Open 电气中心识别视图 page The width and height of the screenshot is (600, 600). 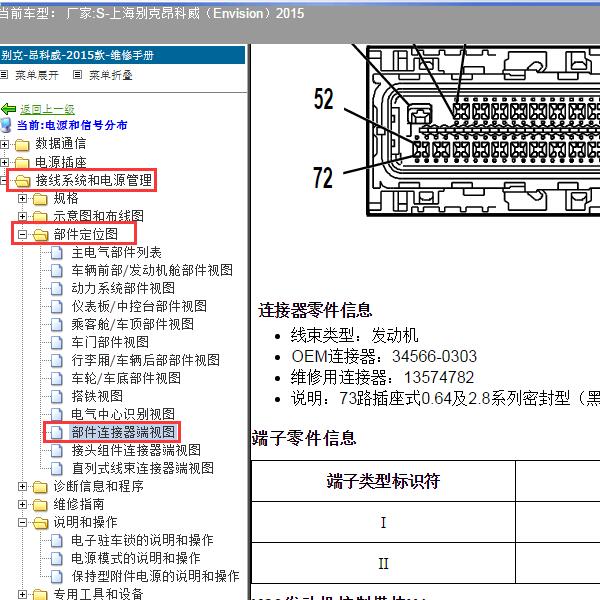pyautogui.click(x=123, y=414)
